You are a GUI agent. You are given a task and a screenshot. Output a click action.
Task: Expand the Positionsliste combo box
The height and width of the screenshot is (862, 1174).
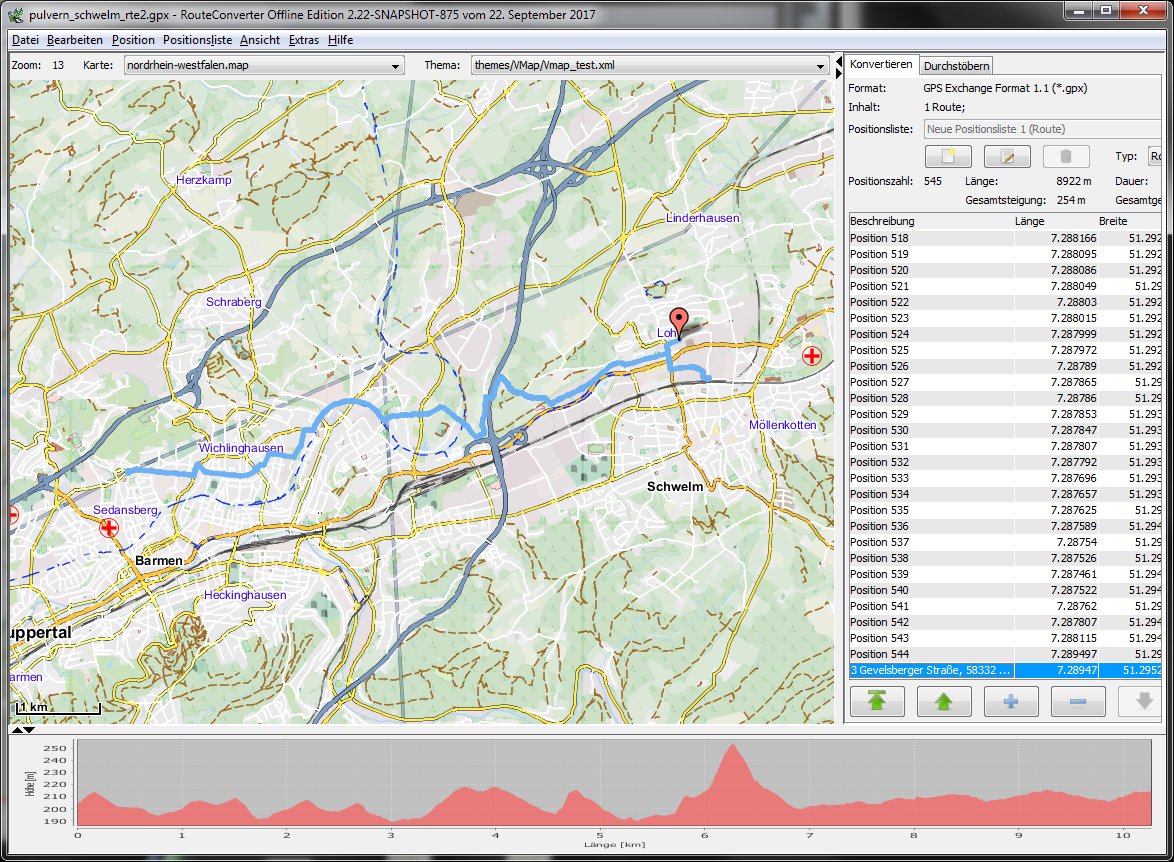[1040, 129]
